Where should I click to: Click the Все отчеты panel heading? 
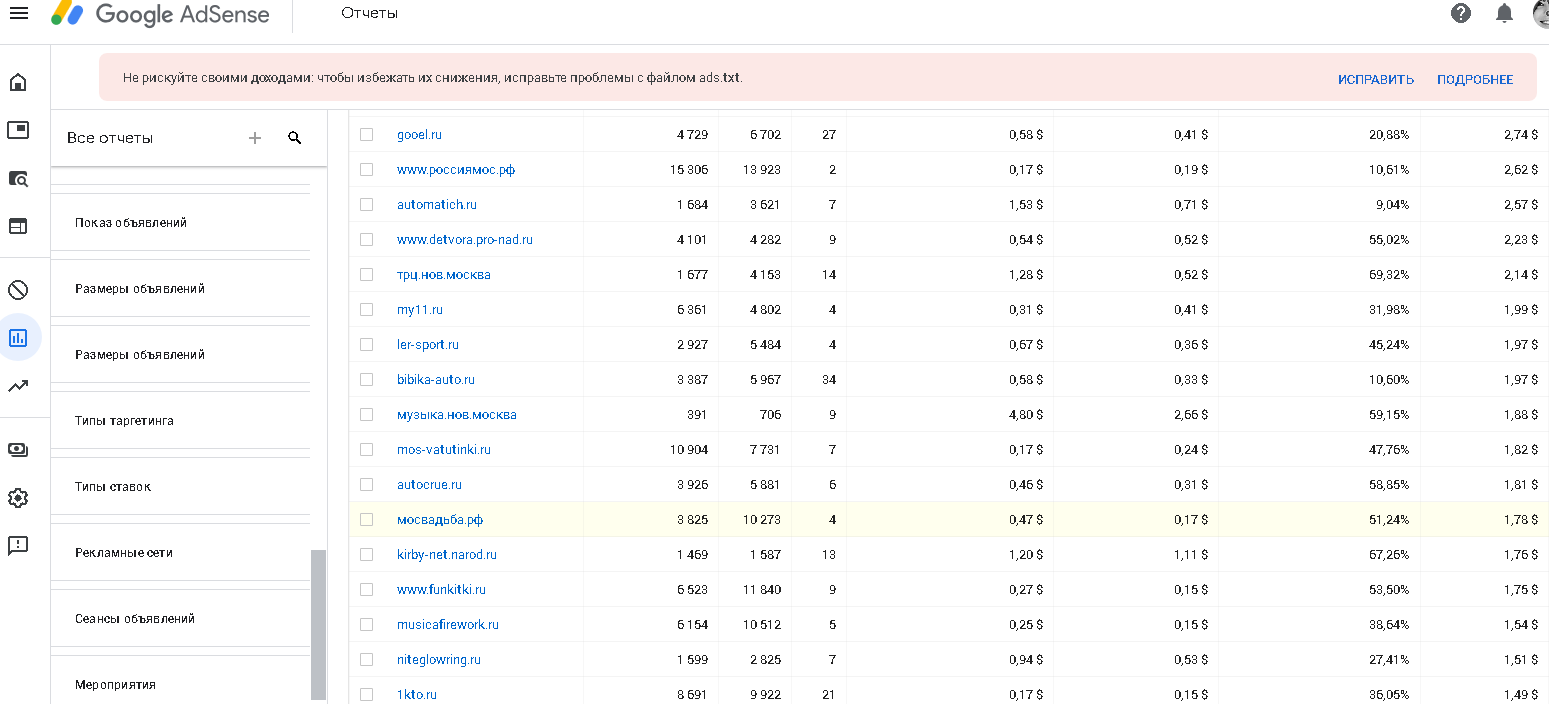click(110, 138)
